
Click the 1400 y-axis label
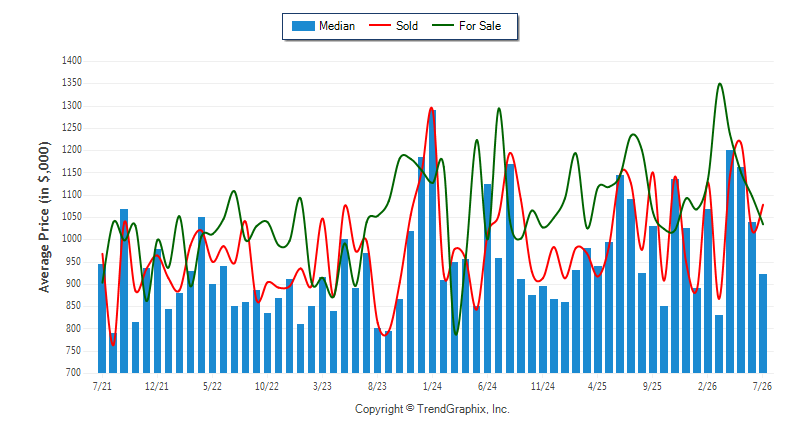tap(72, 61)
